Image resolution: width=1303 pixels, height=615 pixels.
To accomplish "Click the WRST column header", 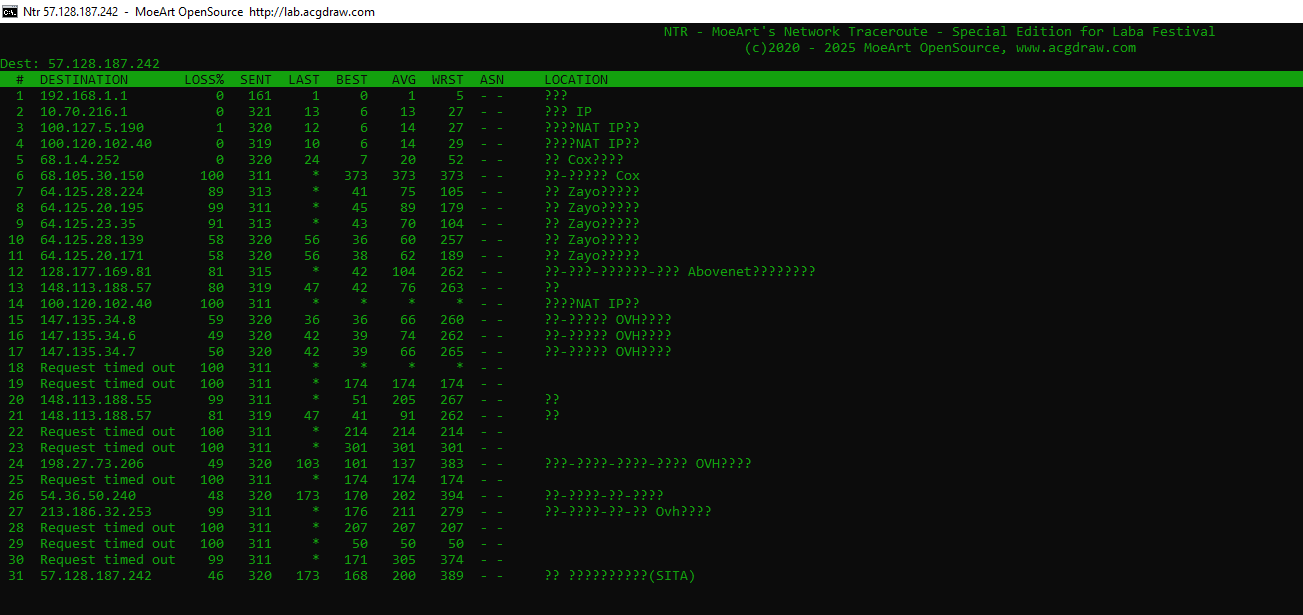I will click(448, 80).
